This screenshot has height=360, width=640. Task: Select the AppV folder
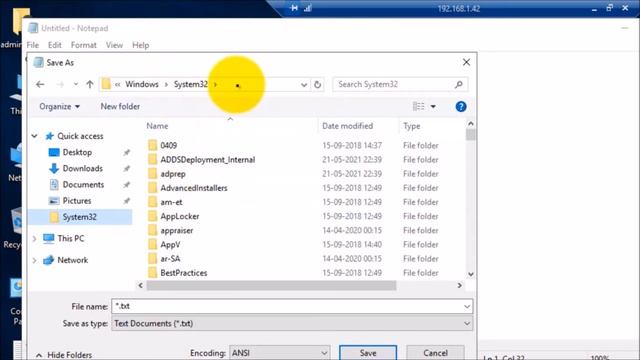click(170, 245)
